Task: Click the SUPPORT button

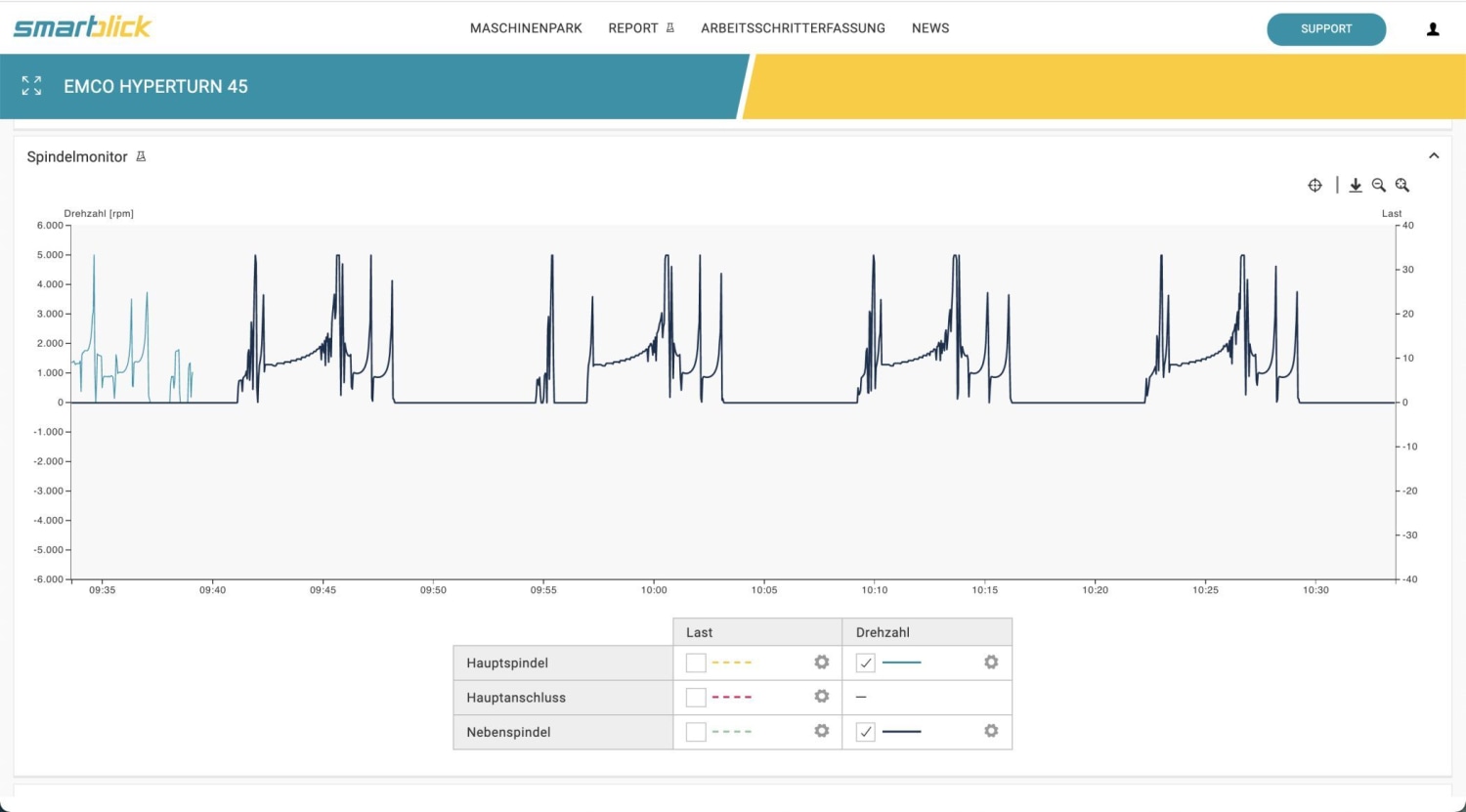Action: [1326, 29]
